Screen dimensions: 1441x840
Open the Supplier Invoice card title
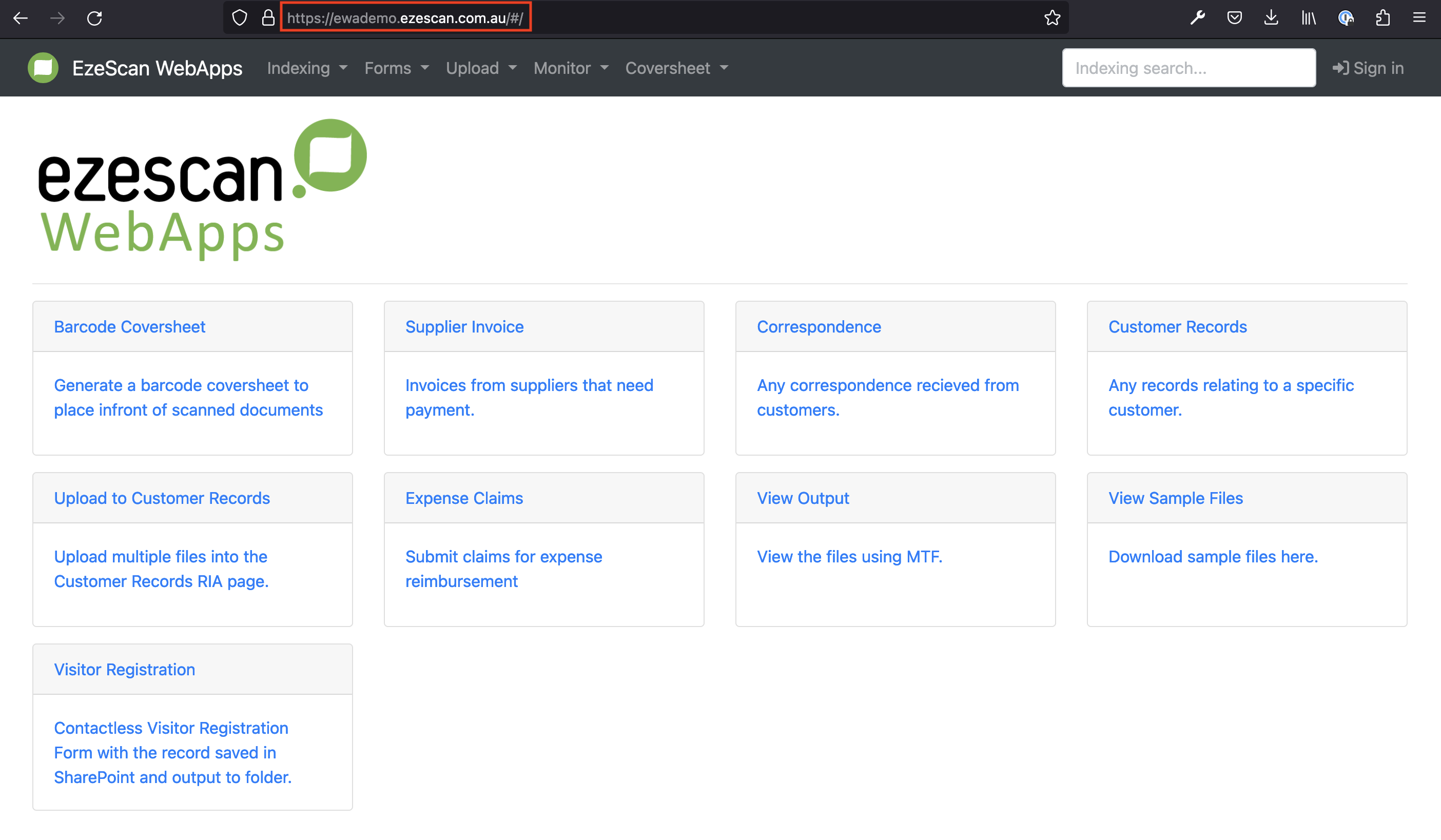(x=464, y=326)
